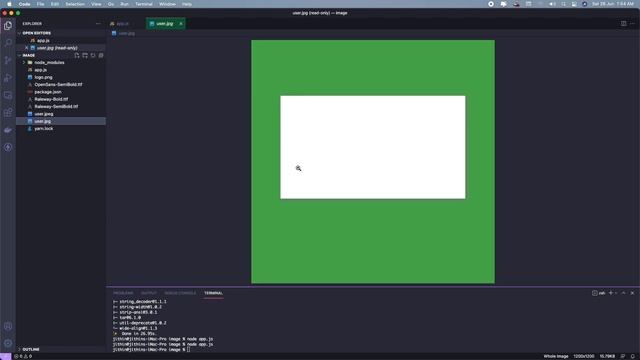Open the Edit menu
Image resolution: width=640 pixels, height=360 pixels.
(x=55, y=4)
